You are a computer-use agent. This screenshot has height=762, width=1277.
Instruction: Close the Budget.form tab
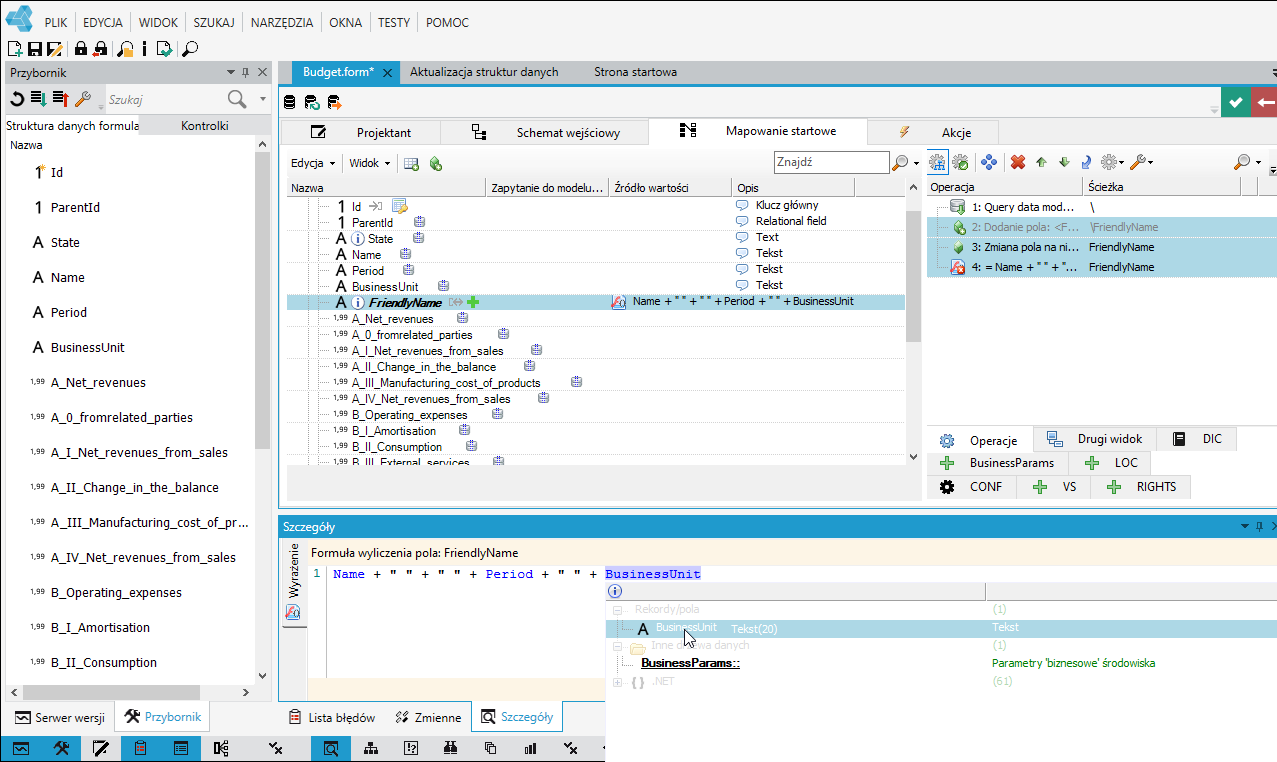(388, 72)
